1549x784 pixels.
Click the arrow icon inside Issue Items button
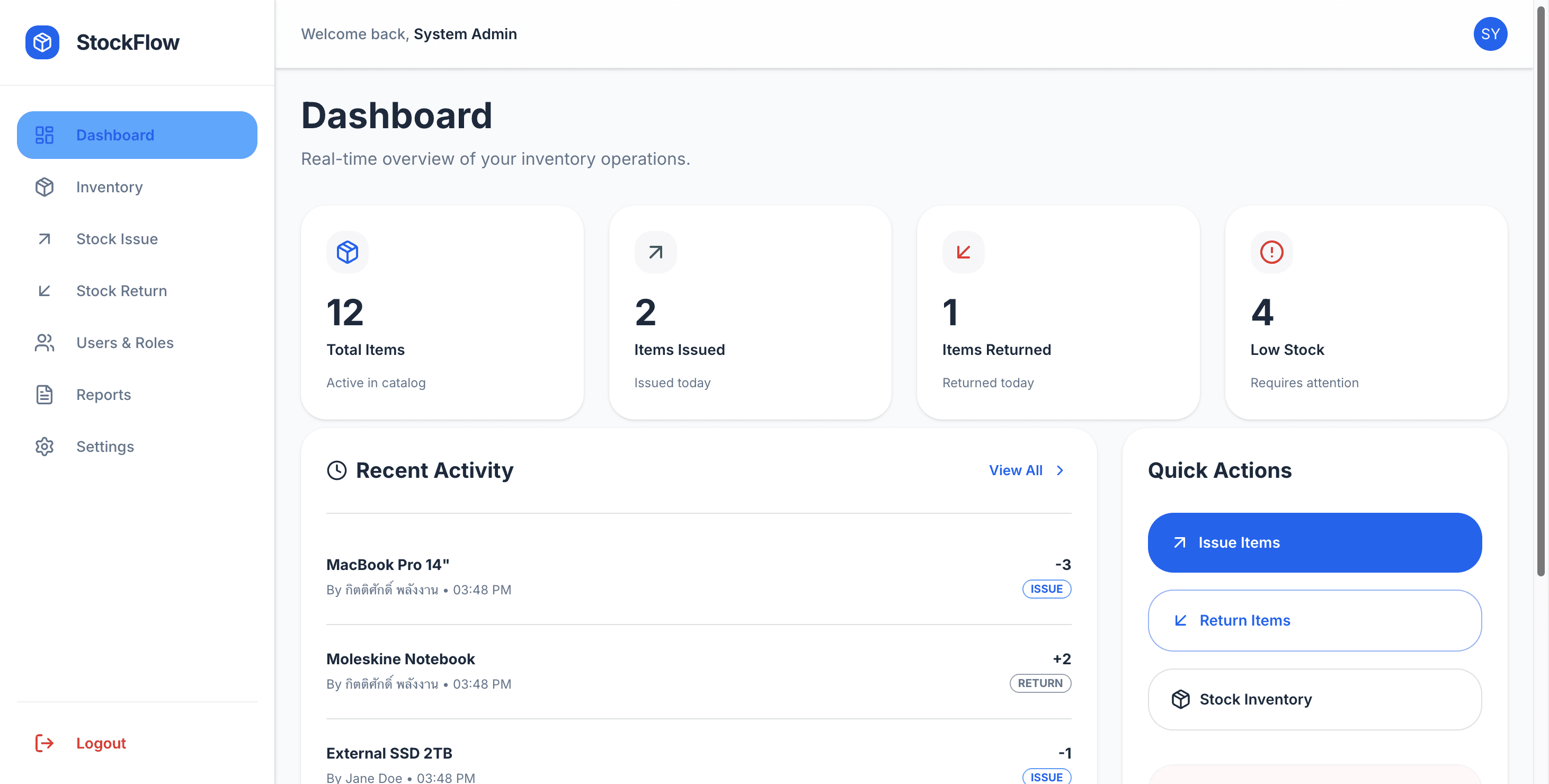point(1180,542)
